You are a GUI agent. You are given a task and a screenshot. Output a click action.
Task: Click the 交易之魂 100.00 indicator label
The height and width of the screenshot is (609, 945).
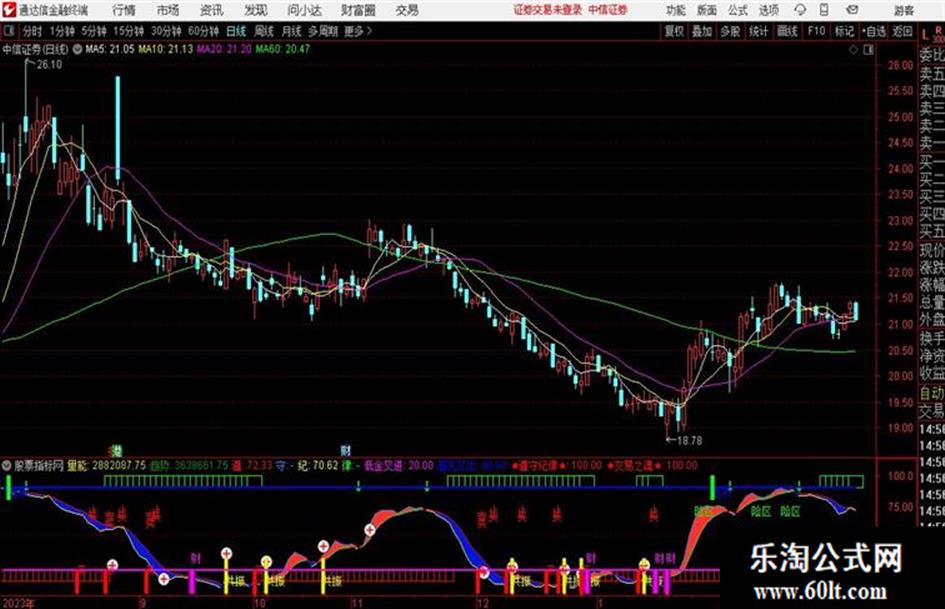[x=652, y=465]
